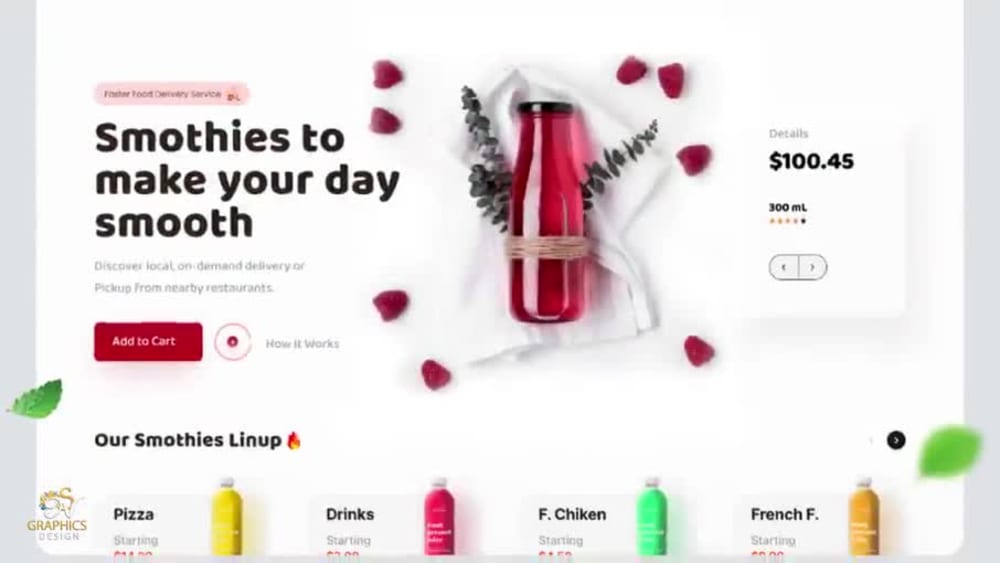This screenshot has height=563, width=1000.
Task: Click the yellow bottle image
Action: point(227,516)
